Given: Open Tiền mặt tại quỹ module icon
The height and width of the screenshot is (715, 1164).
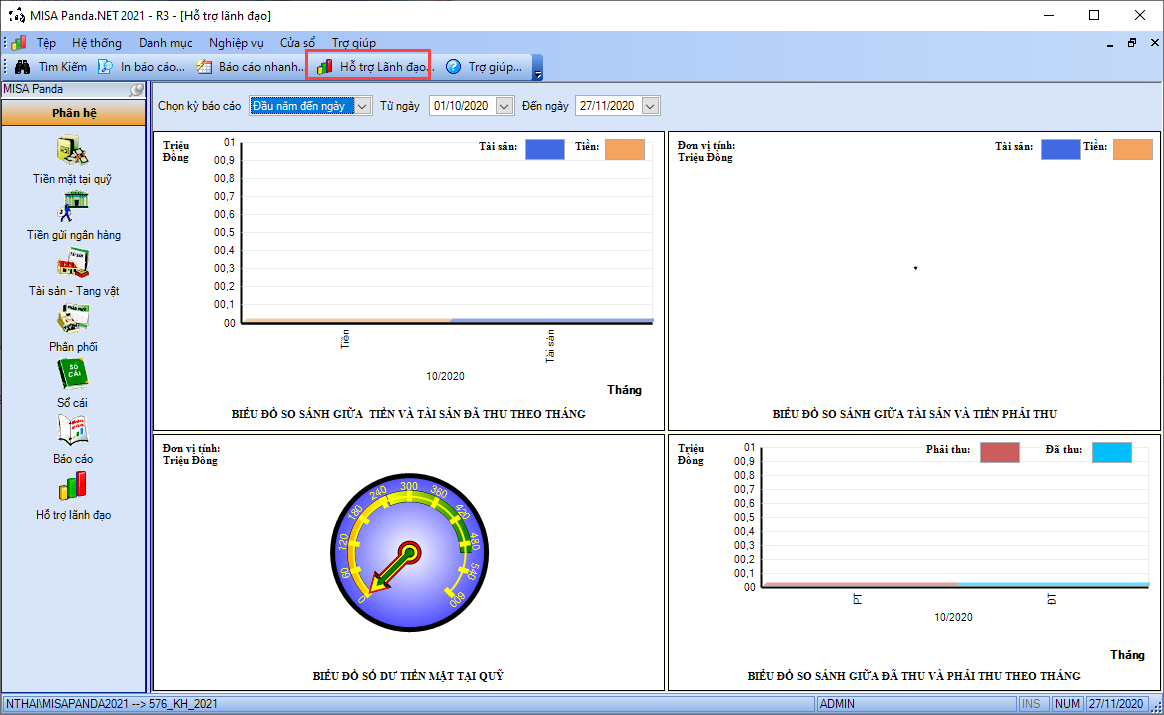Looking at the screenshot, I should (x=73, y=151).
